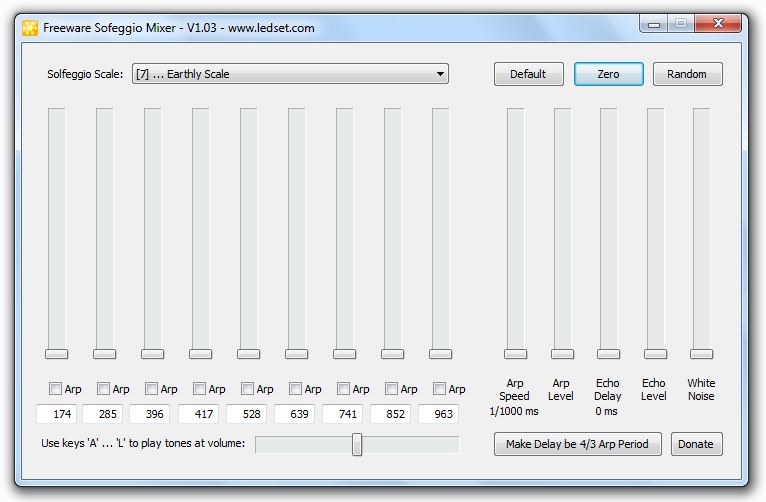Screen dimensions: 766x502
Task: Select the 417 frequency input field
Action: coord(198,414)
